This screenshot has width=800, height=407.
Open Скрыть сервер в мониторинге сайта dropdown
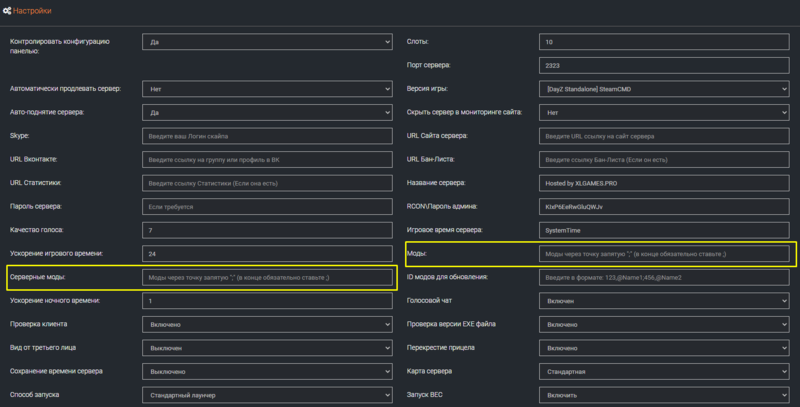663,112
